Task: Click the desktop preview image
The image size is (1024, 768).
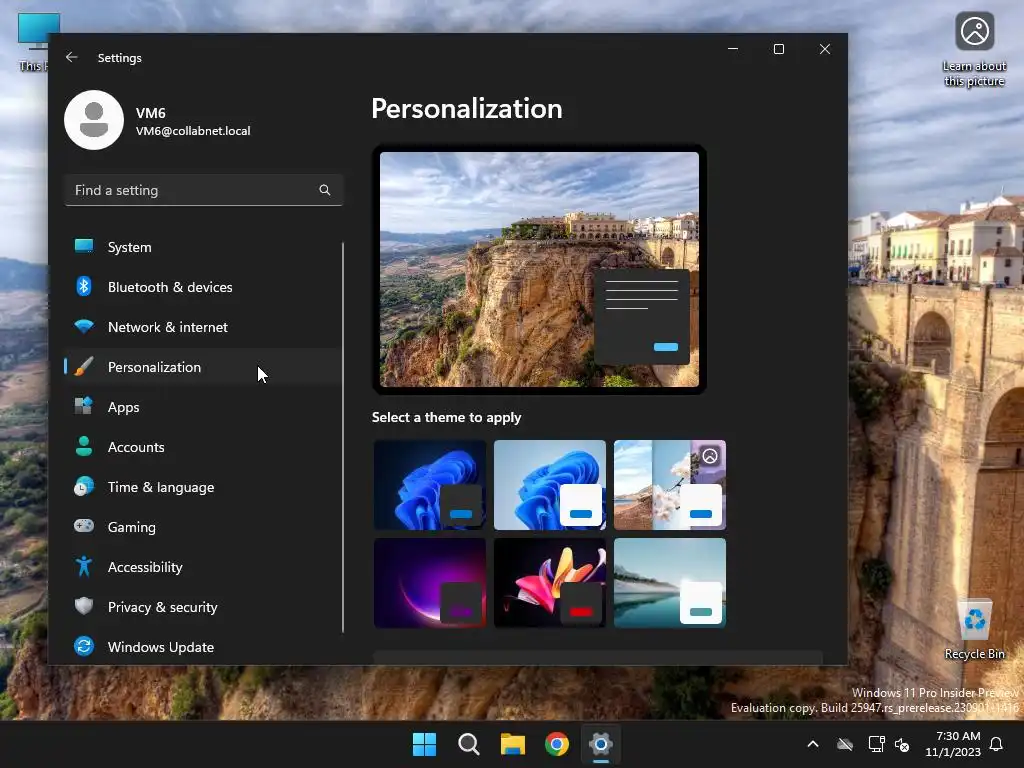Action: pos(539,269)
